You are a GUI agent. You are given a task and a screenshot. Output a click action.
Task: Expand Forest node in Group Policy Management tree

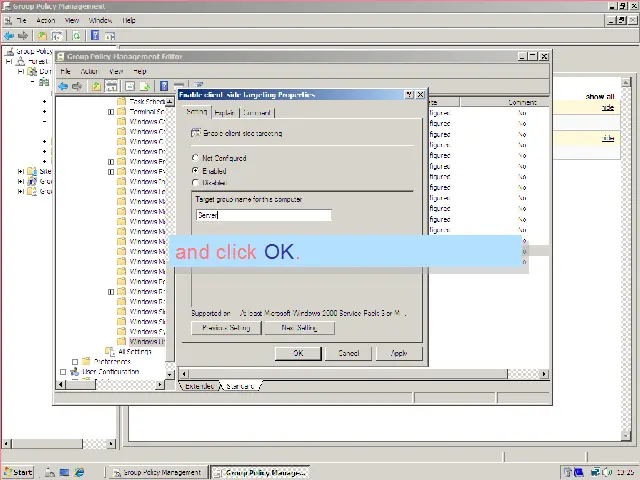pos(9,62)
